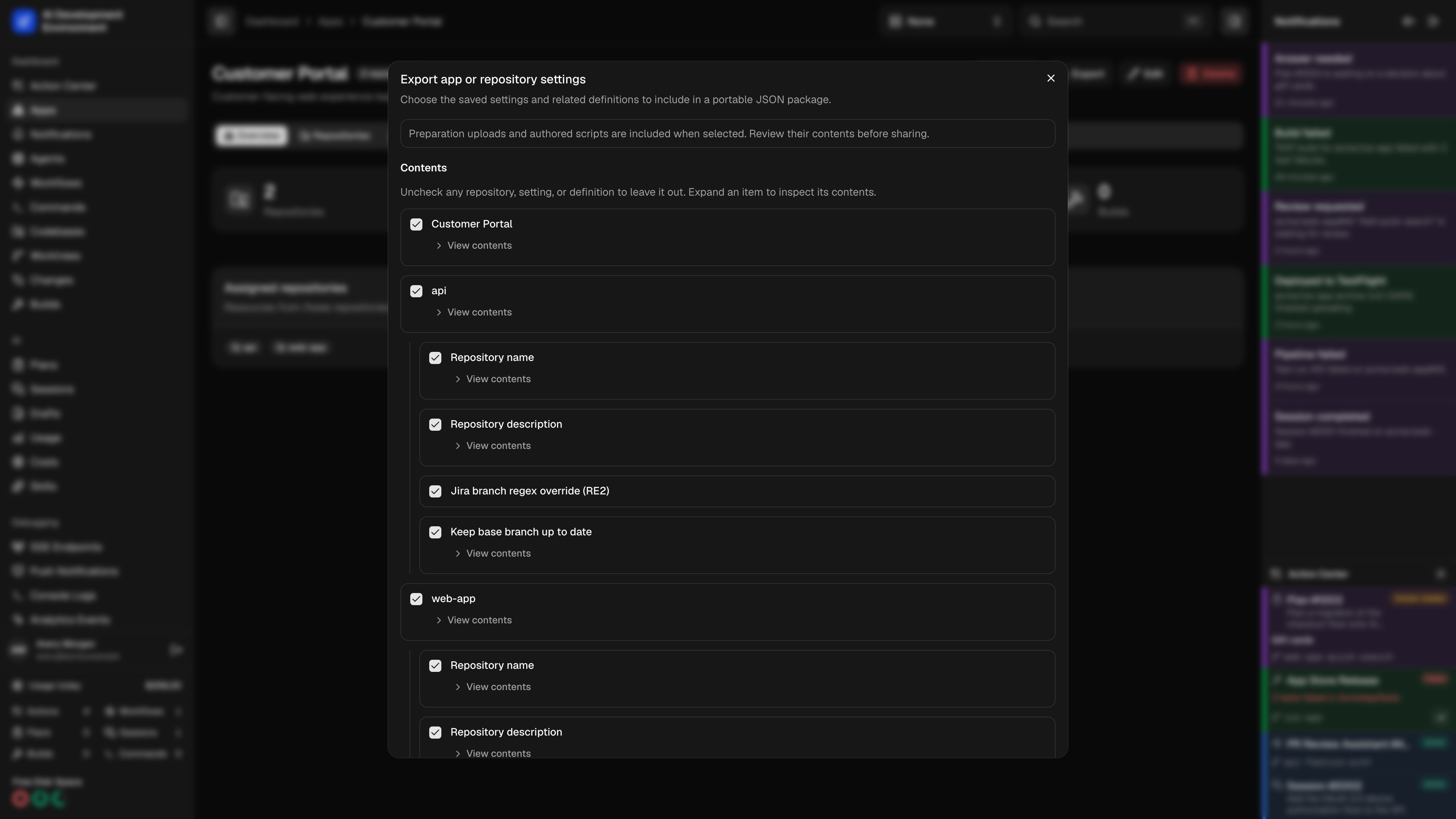This screenshot has width=1456, height=819.
Task: Expand View contents for Keep base branch
Action: click(x=492, y=553)
